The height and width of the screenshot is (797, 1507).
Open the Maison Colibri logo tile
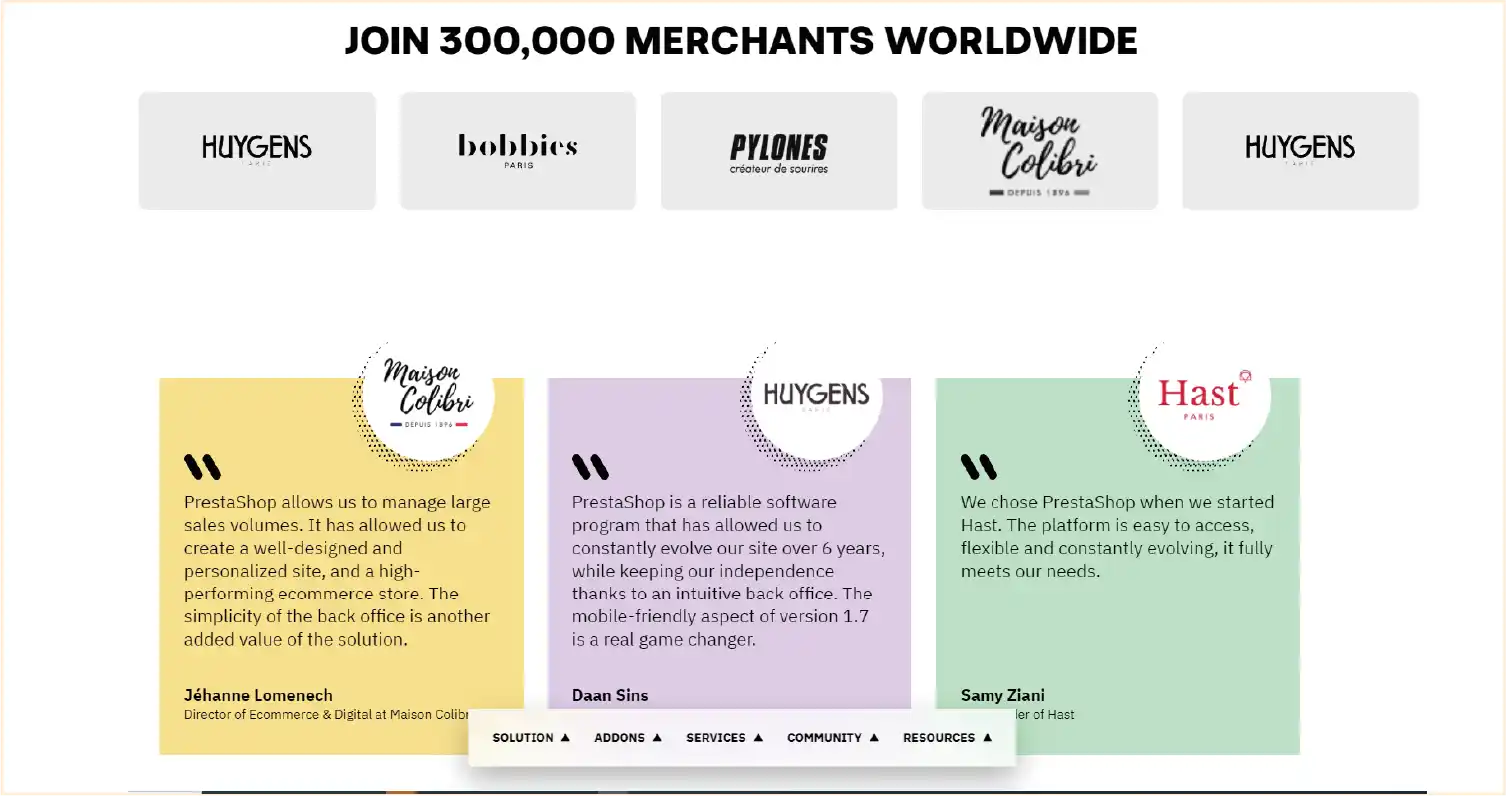point(1039,148)
